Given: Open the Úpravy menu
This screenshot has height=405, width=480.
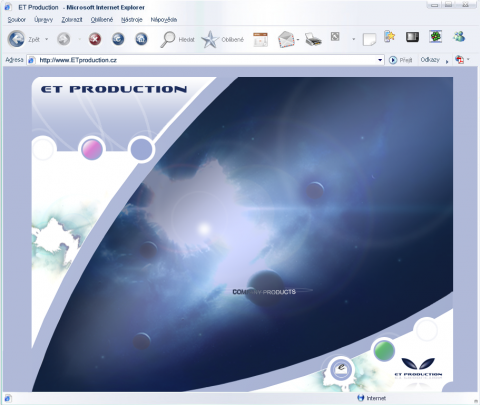Looking at the screenshot, I should point(44,20).
